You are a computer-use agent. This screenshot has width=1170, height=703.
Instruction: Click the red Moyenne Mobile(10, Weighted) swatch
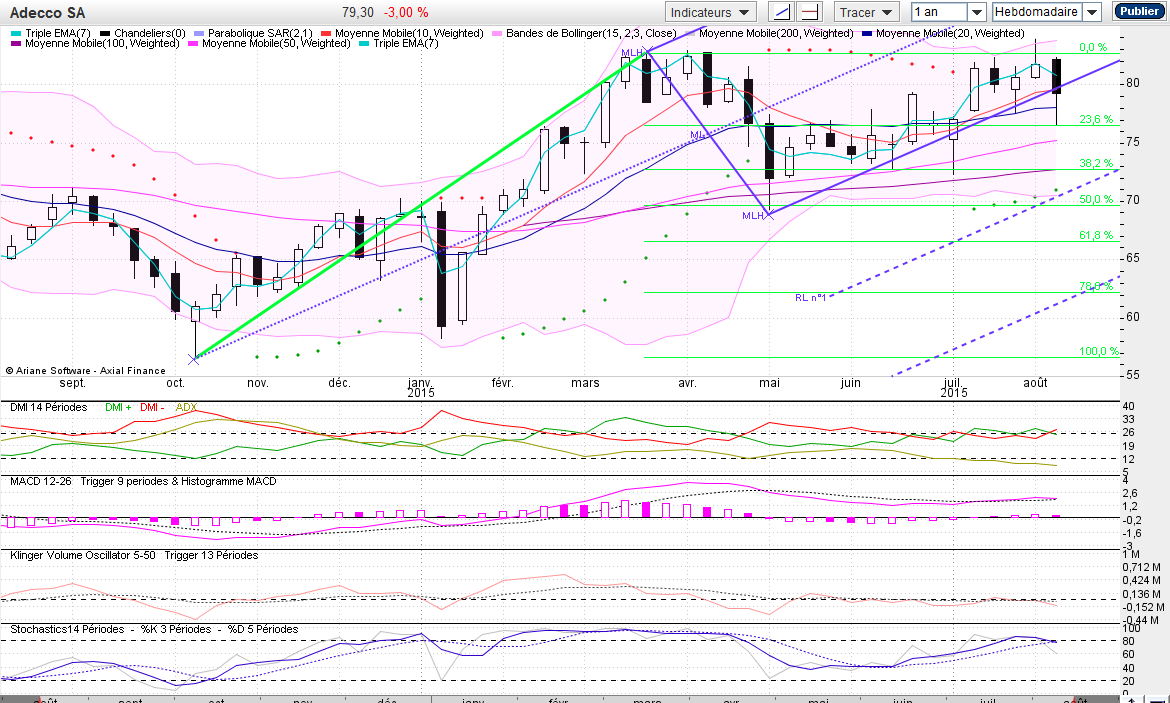click(x=325, y=34)
